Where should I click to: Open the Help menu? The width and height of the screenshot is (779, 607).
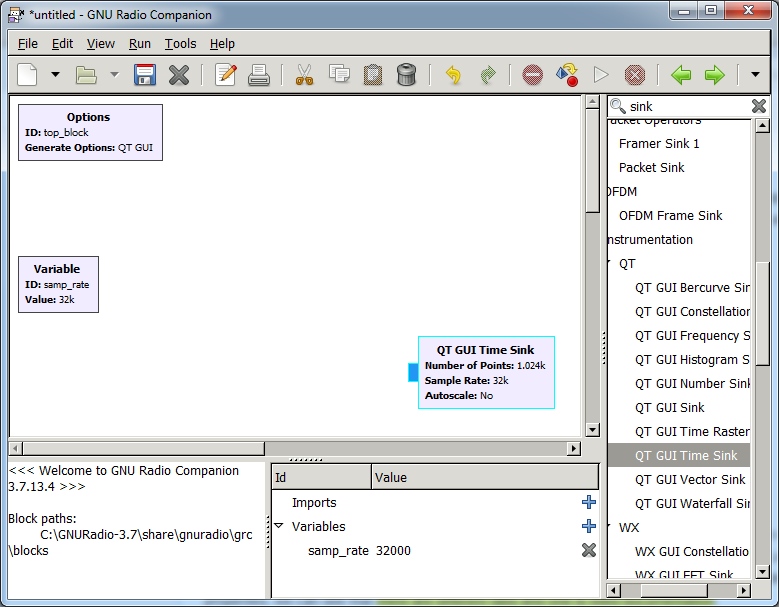click(x=222, y=44)
